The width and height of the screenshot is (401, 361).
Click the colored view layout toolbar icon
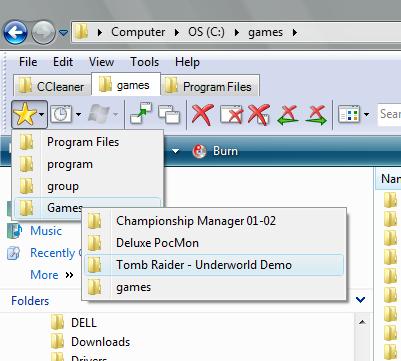pyautogui.click(x=349, y=115)
